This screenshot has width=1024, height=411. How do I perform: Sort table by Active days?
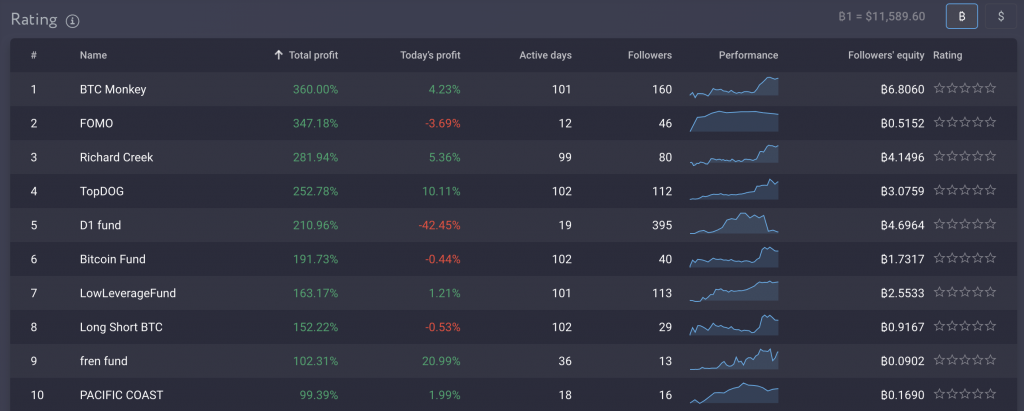545,55
